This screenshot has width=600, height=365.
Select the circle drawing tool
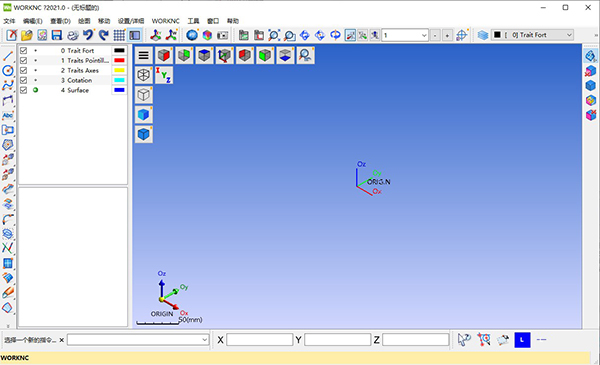8,70
